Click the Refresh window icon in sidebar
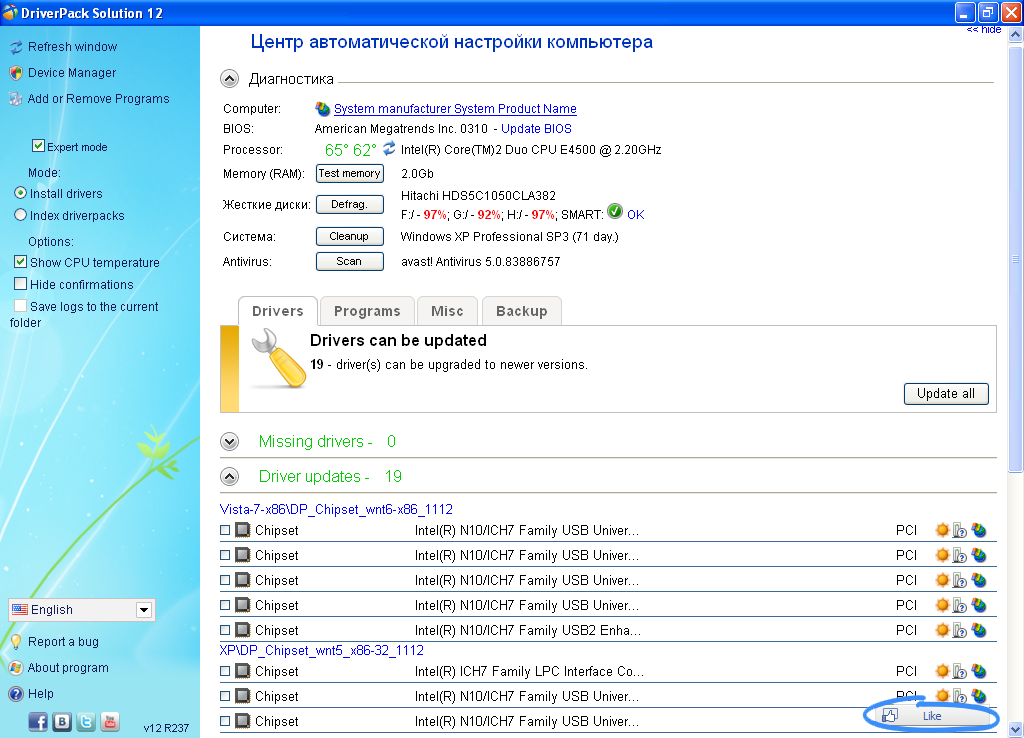 pyautogui.click(x=16, y=47)
